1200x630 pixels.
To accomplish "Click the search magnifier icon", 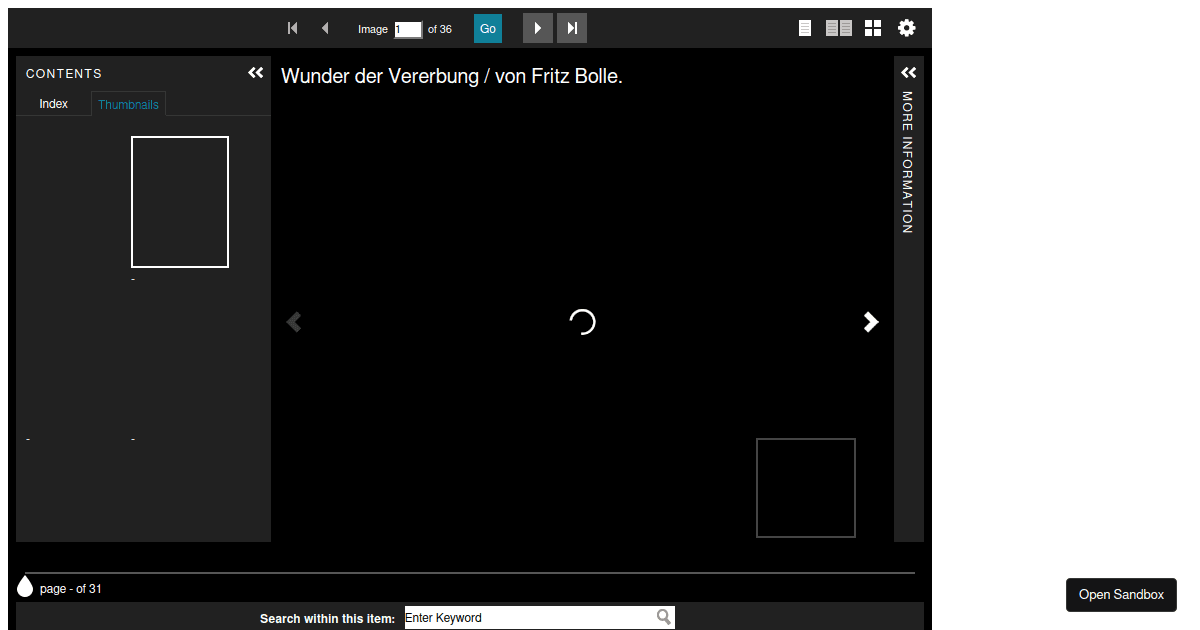I will 663,616.
